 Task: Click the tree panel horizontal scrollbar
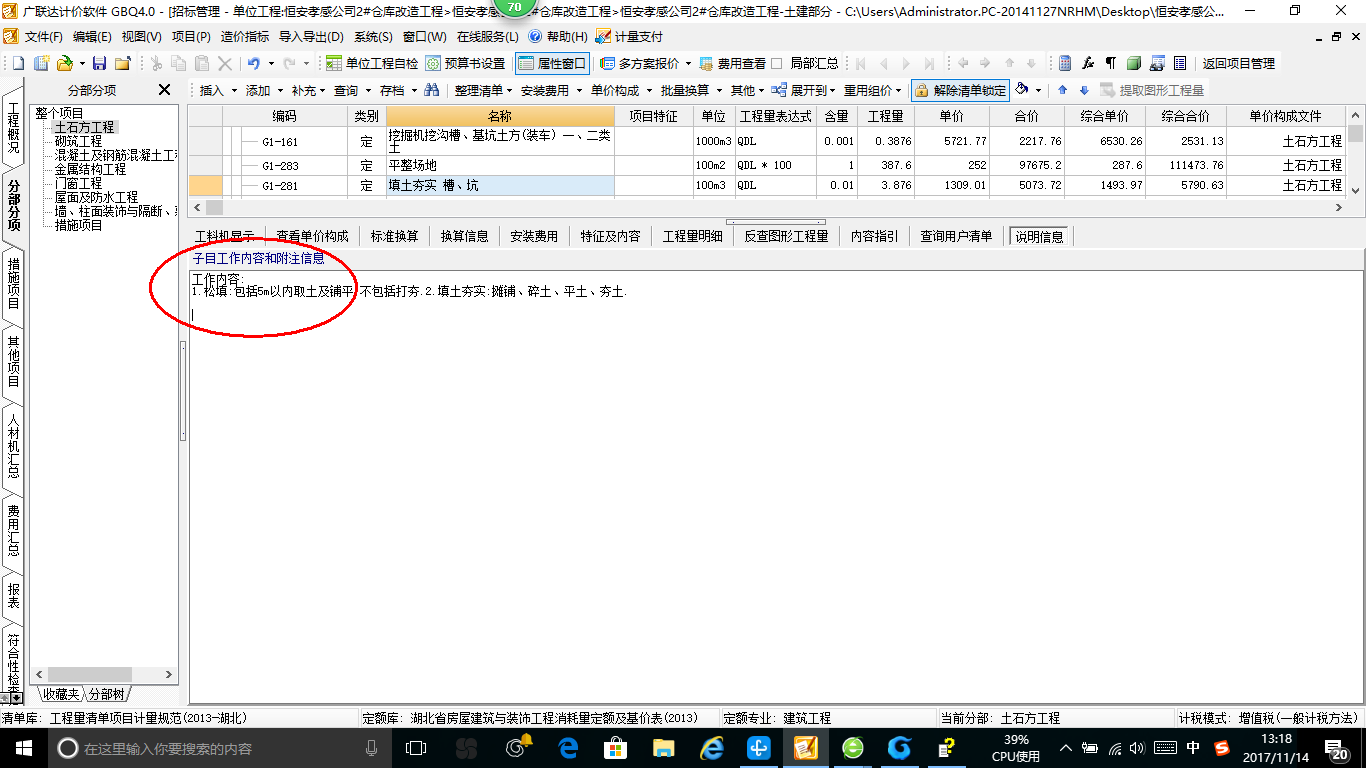[103, 675]
